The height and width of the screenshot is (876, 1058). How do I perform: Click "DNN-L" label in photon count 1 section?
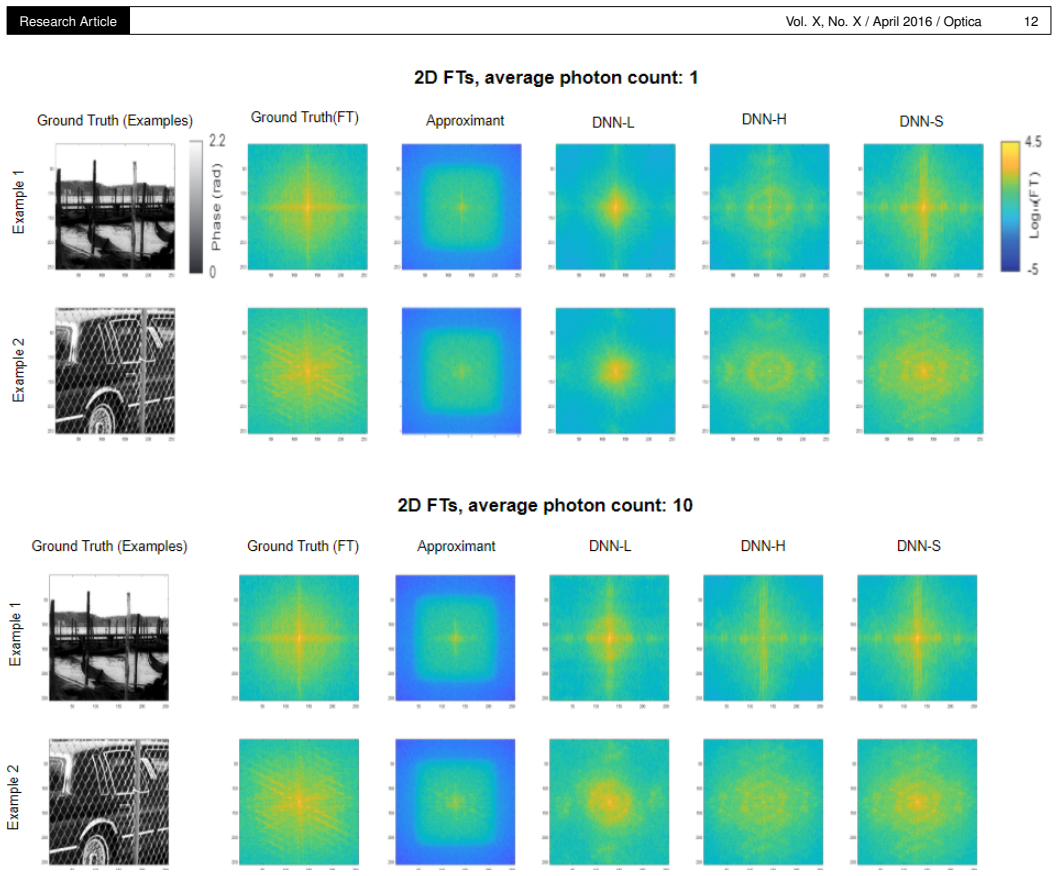tap(613, 123)
